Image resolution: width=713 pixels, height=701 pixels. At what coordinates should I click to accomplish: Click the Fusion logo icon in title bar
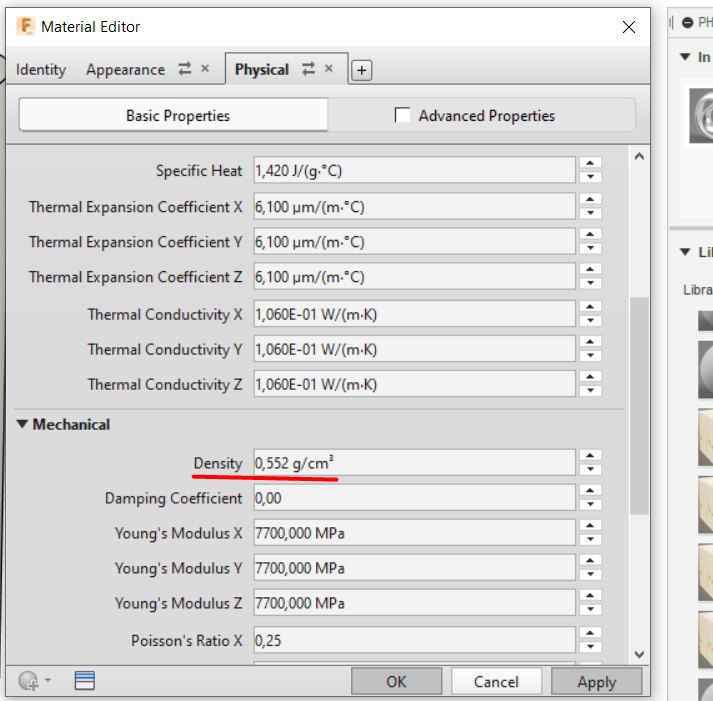point(25,26)
